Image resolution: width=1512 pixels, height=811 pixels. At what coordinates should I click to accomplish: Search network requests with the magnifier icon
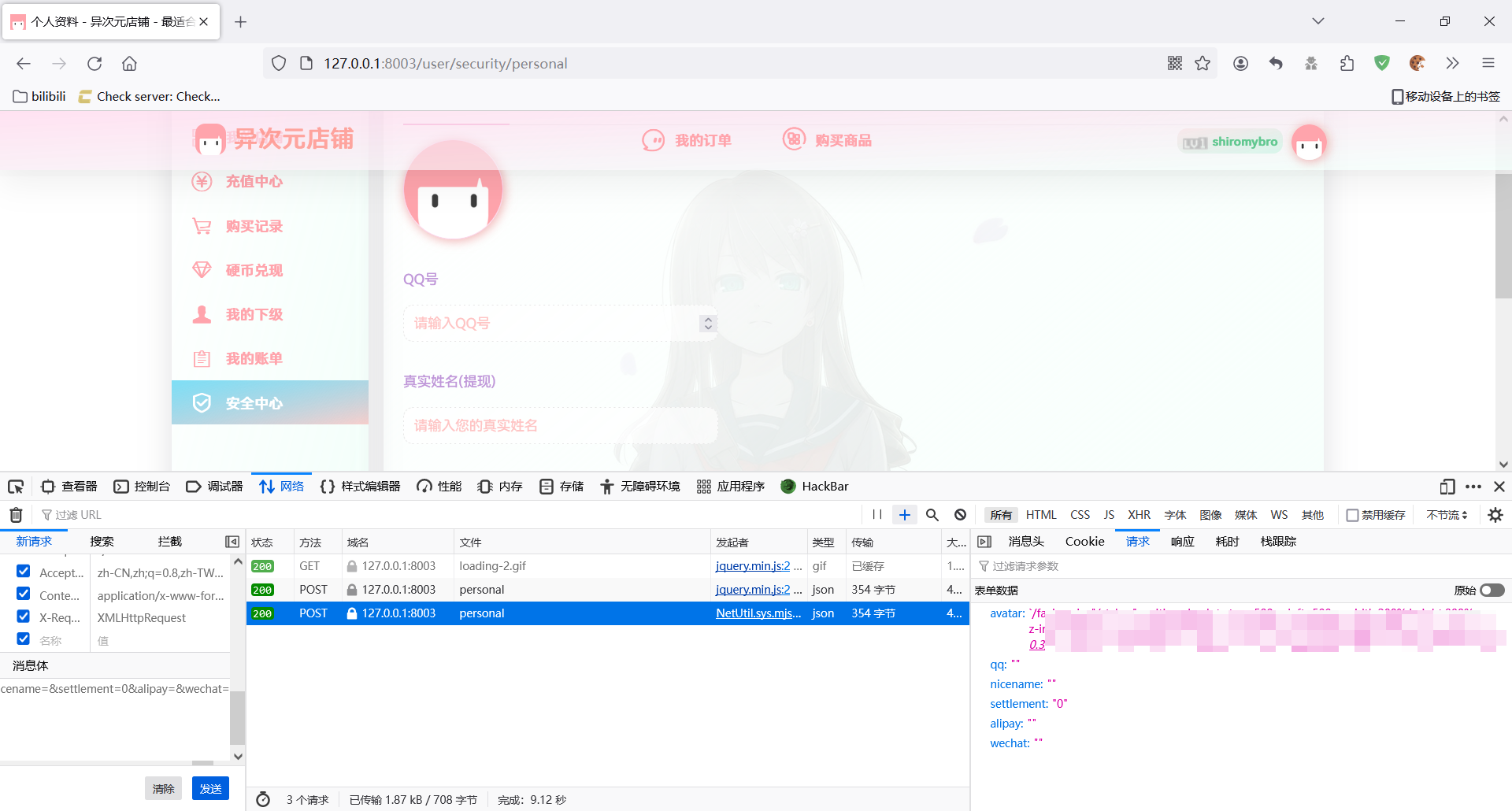click(x=932, y=514)
